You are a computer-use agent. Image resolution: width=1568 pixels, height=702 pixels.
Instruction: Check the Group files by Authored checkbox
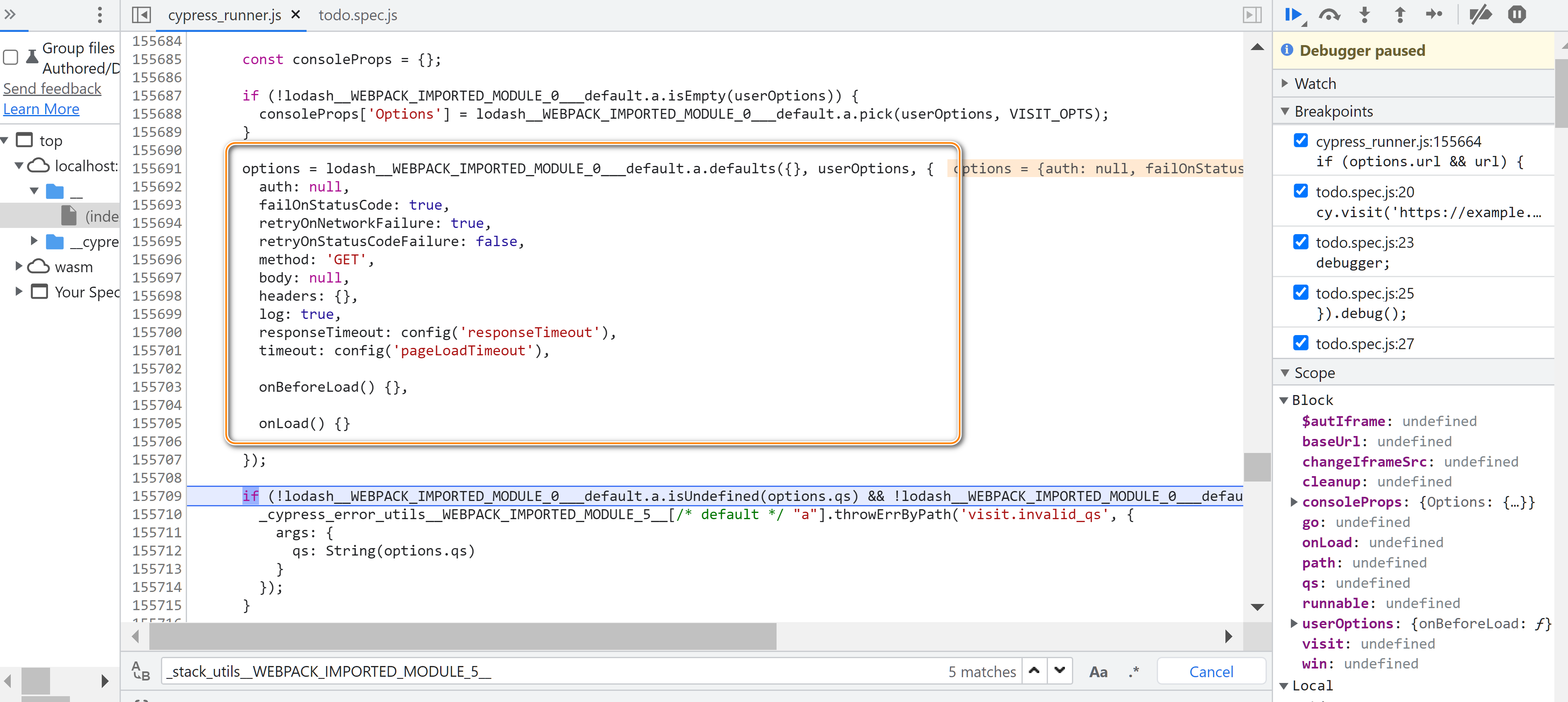pos(10,58)
